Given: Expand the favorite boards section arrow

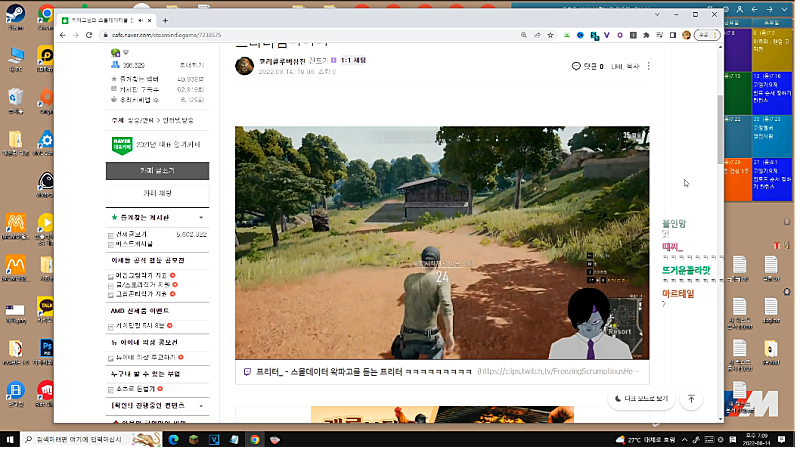Looking at the screenshot, I should pos(201,216).
